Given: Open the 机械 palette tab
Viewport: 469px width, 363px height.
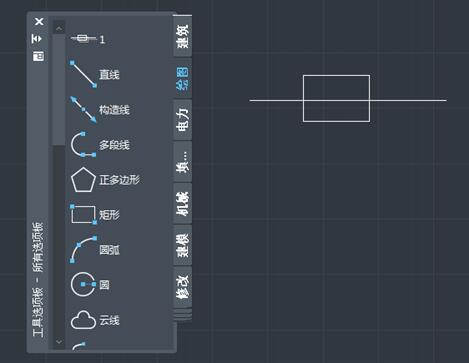Looking at the screenshot, I should (183, 203).
